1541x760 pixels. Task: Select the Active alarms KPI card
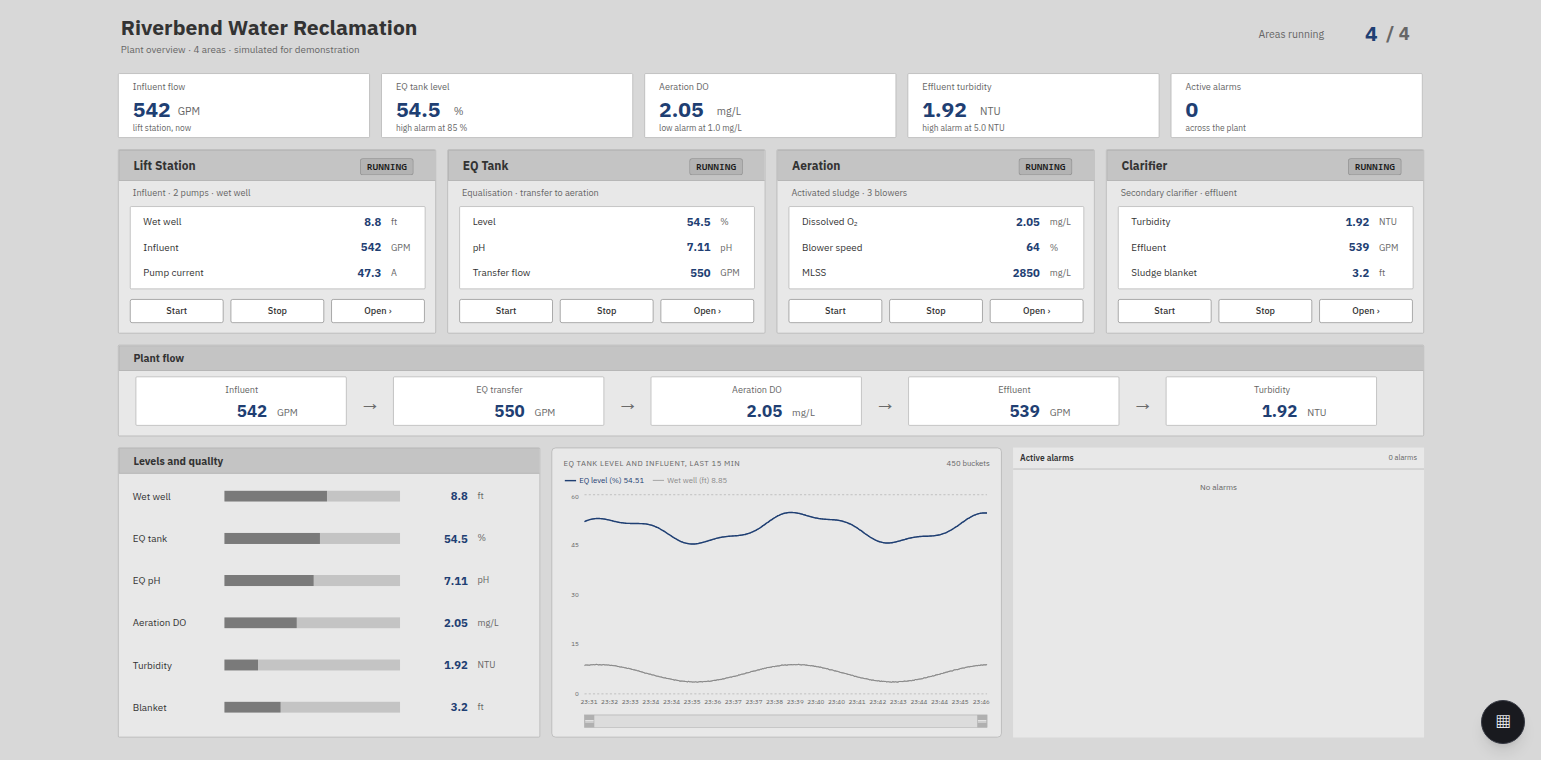(1297, 105)
